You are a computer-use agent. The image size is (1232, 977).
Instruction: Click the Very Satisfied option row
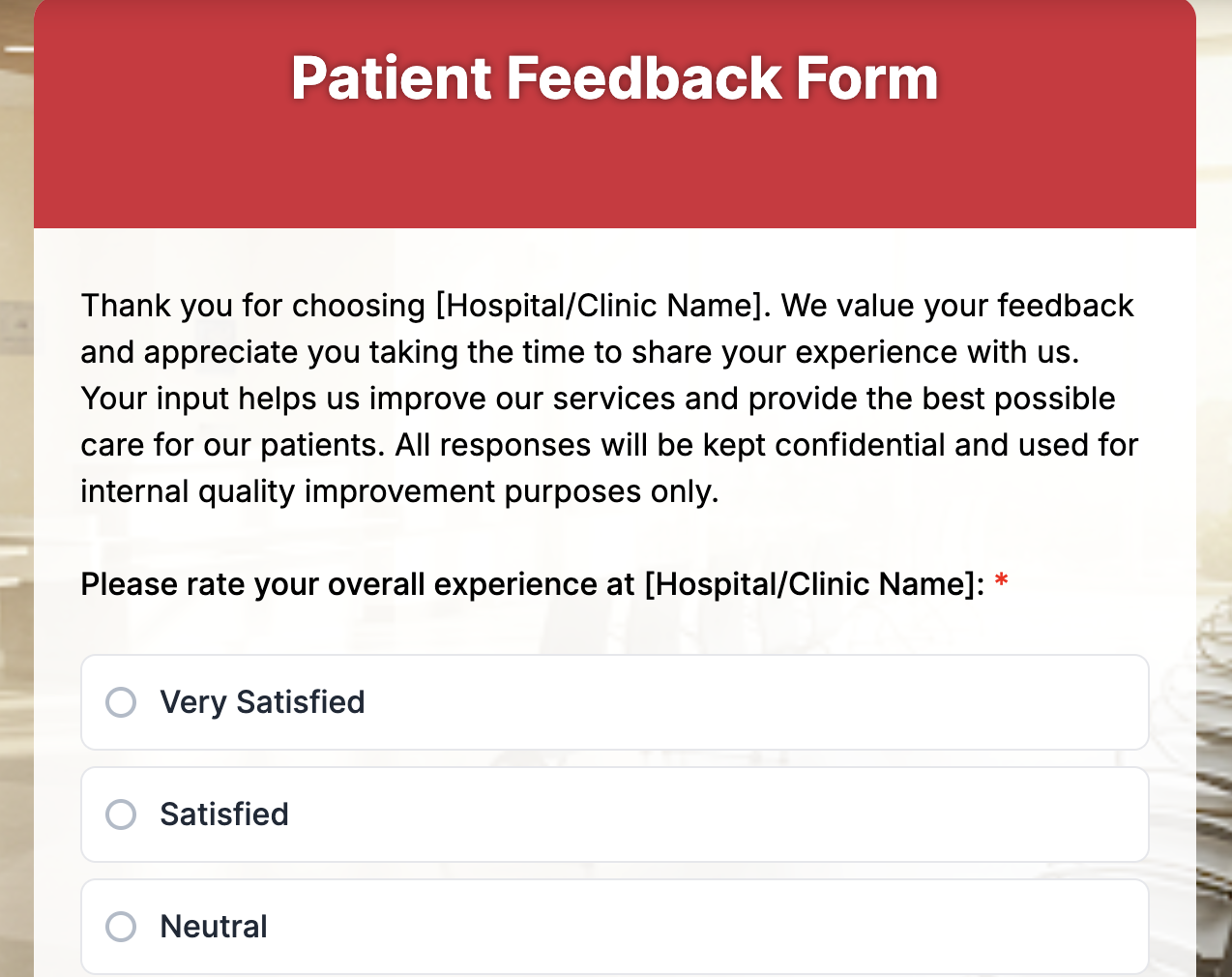point(615,702)
